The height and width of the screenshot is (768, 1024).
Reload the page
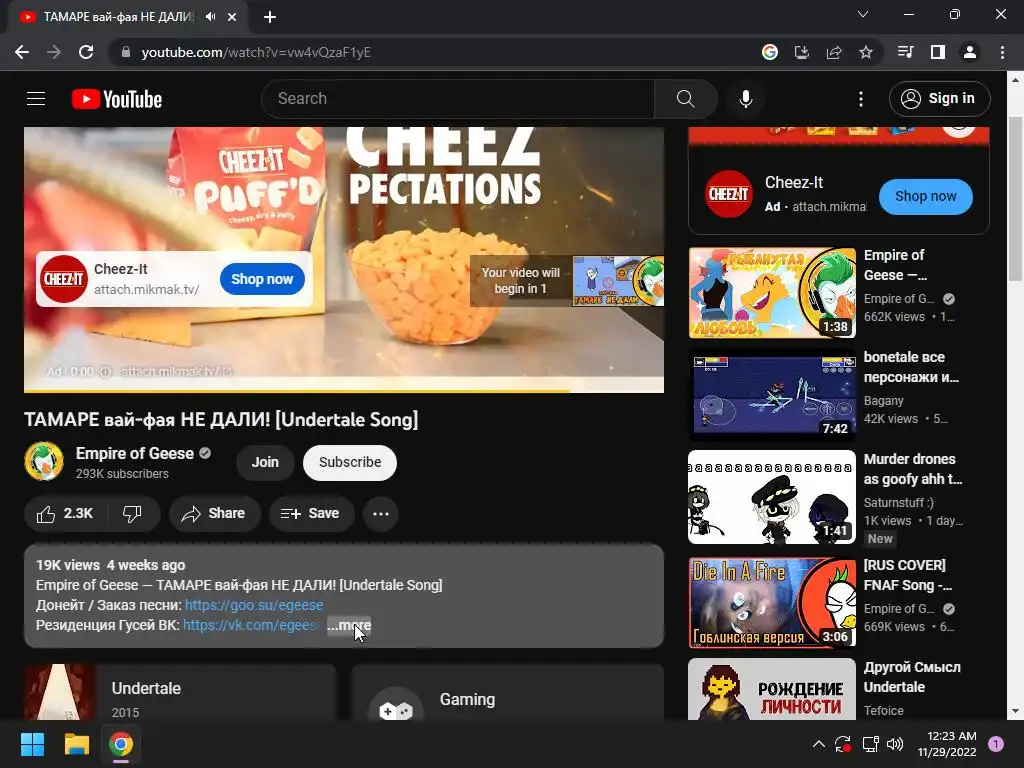[x=86, y=52]
